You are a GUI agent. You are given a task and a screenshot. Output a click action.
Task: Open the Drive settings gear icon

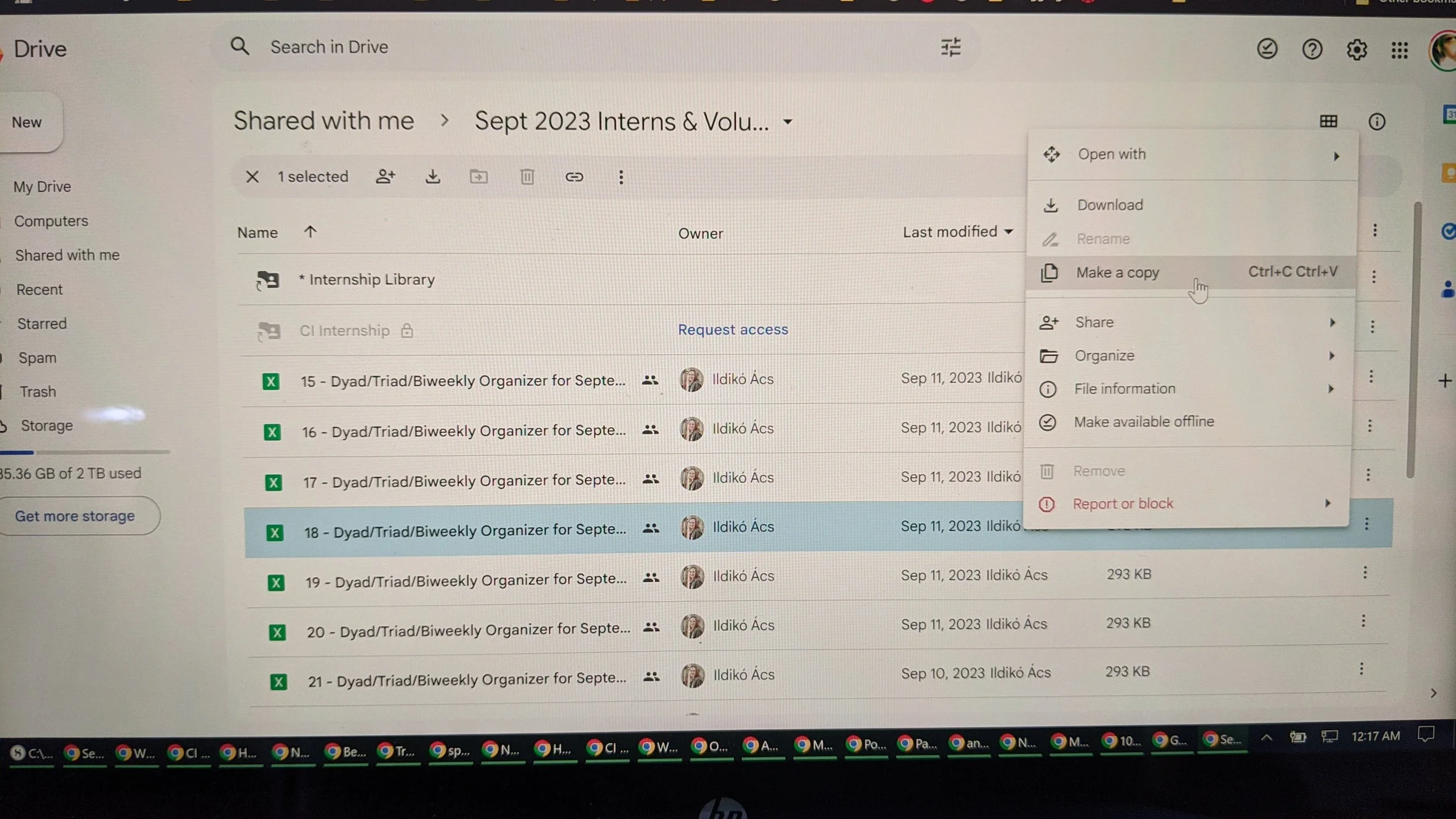coord(1356,50)
